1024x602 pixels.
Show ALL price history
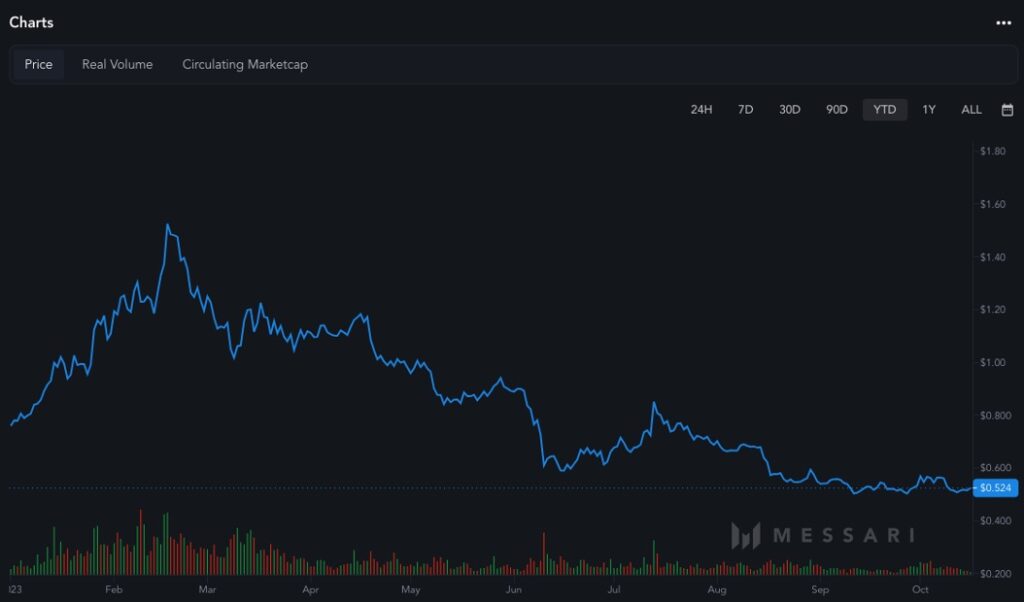[x=971, y=110]
